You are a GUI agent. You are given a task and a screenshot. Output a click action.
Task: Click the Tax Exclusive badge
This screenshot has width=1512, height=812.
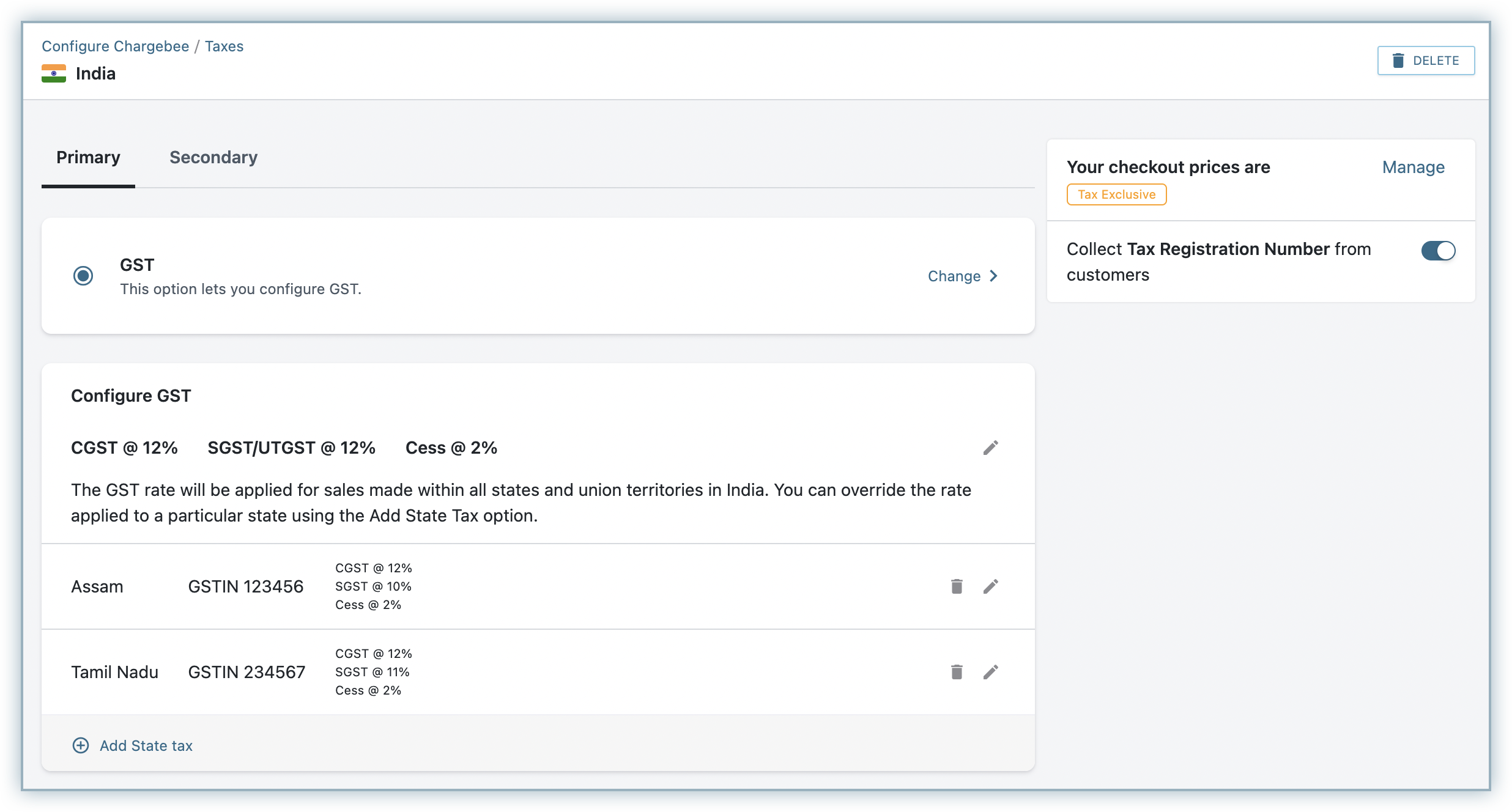click(x=1116, y=194)
